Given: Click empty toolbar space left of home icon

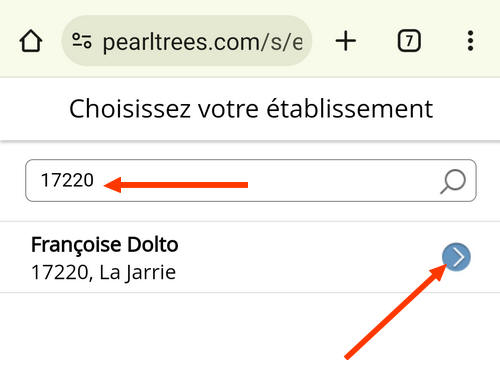Looking at the screenshot, I should pos(8,41).
